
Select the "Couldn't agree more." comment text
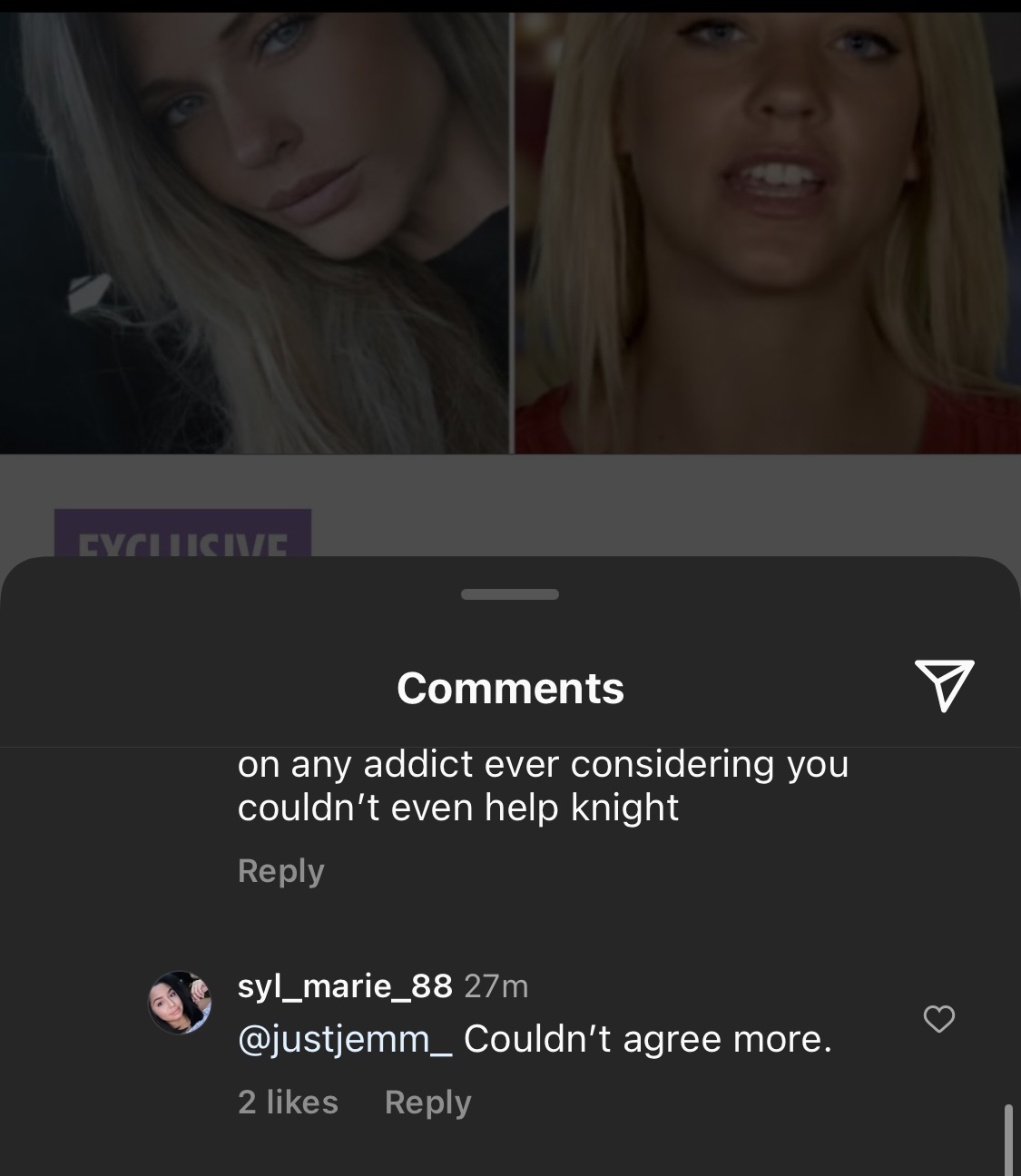point(648,1039)
